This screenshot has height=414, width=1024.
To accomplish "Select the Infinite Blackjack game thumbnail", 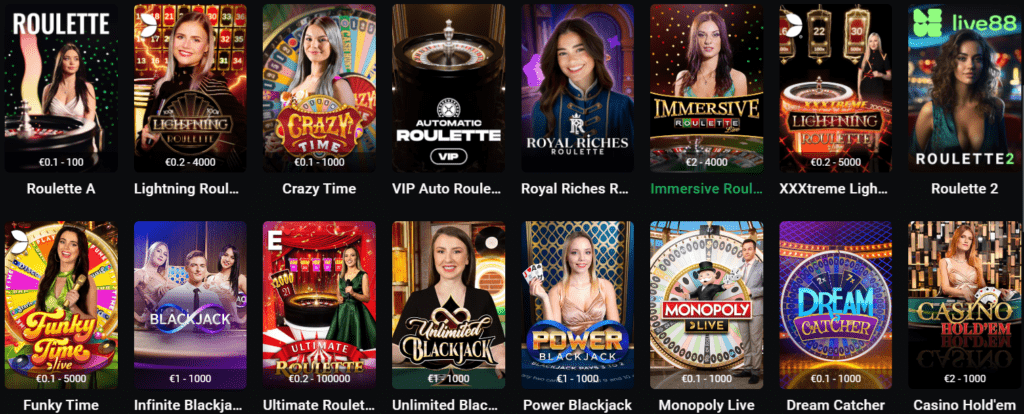I will click(x=190, y=305).
